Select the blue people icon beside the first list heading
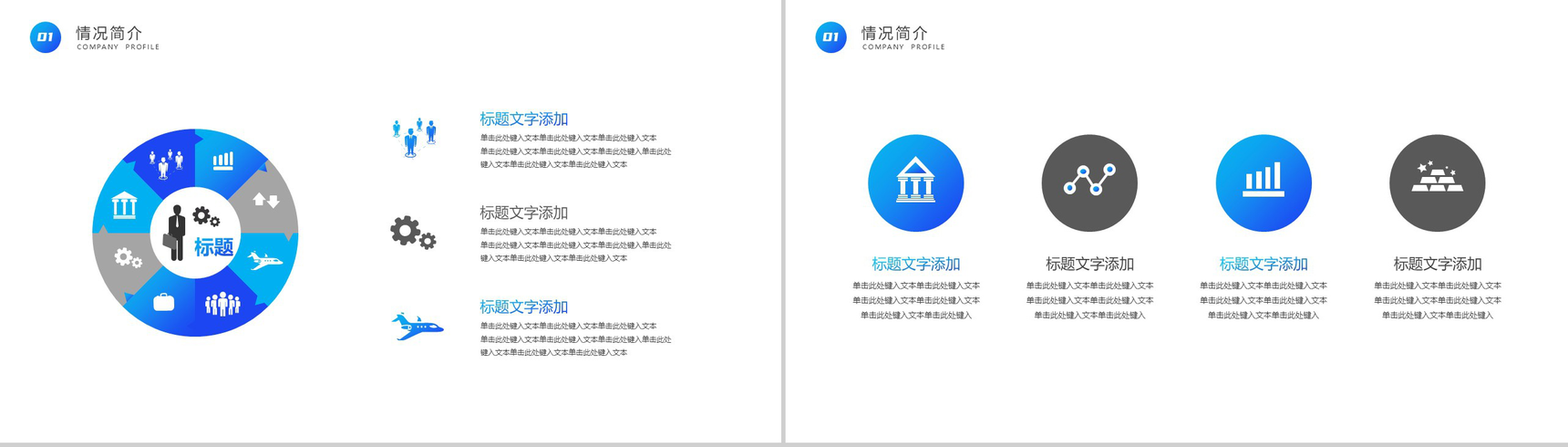This screenshot has width=1568, height=447. [x=414, y=138]
